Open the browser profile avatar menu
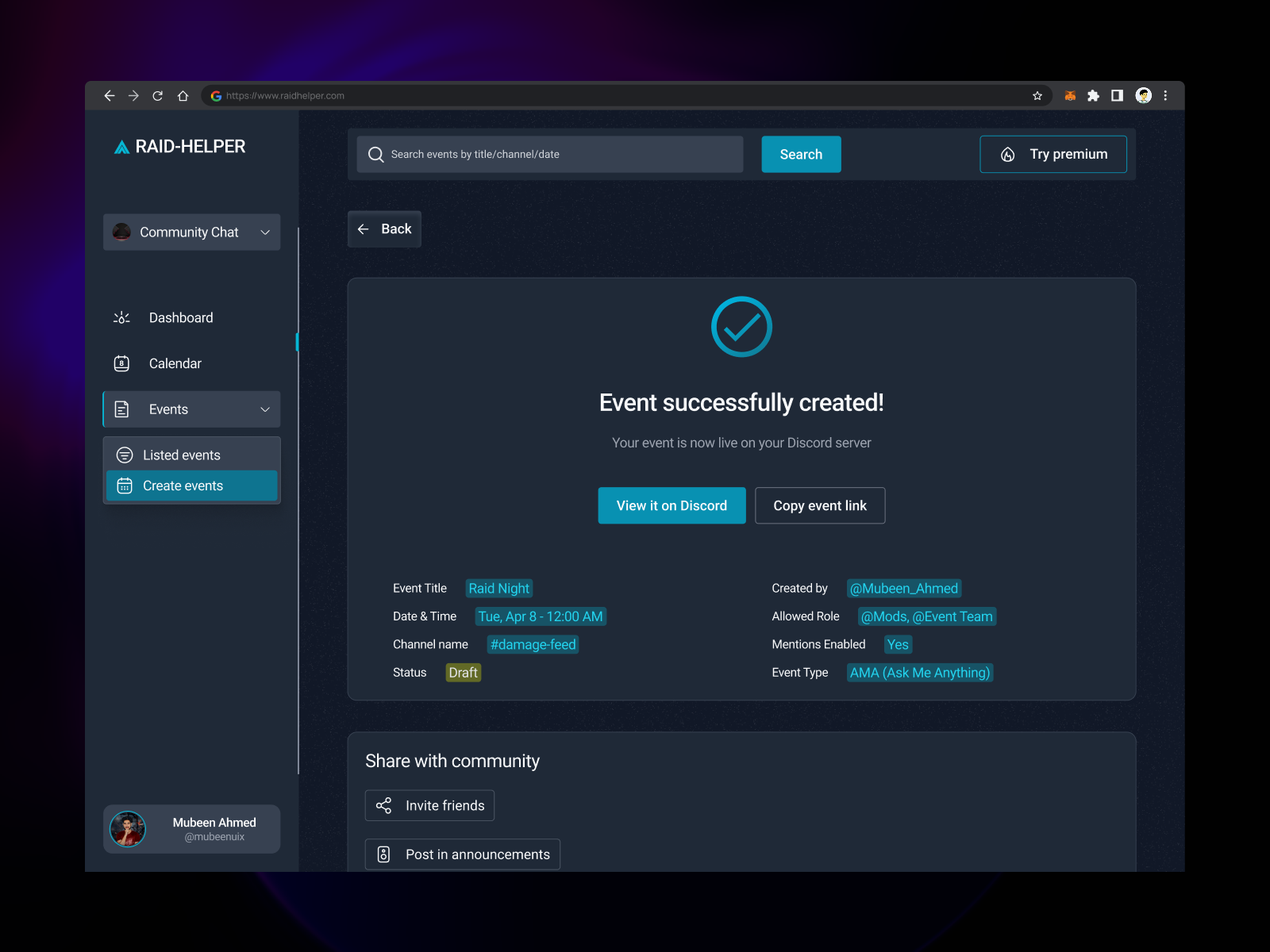The image size is (1270, 952). (1143, 95)
